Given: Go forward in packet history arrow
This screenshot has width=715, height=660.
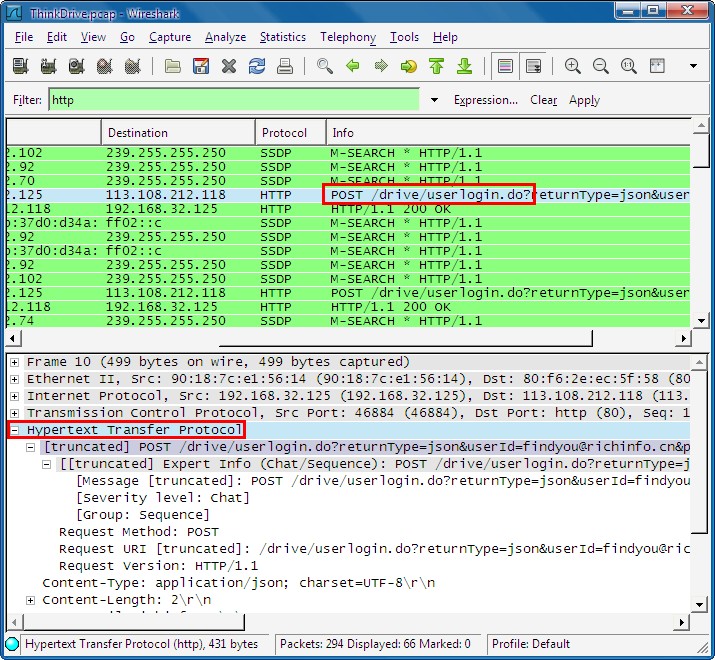Looking at the screenshot, I should click(x=381, y=66).
